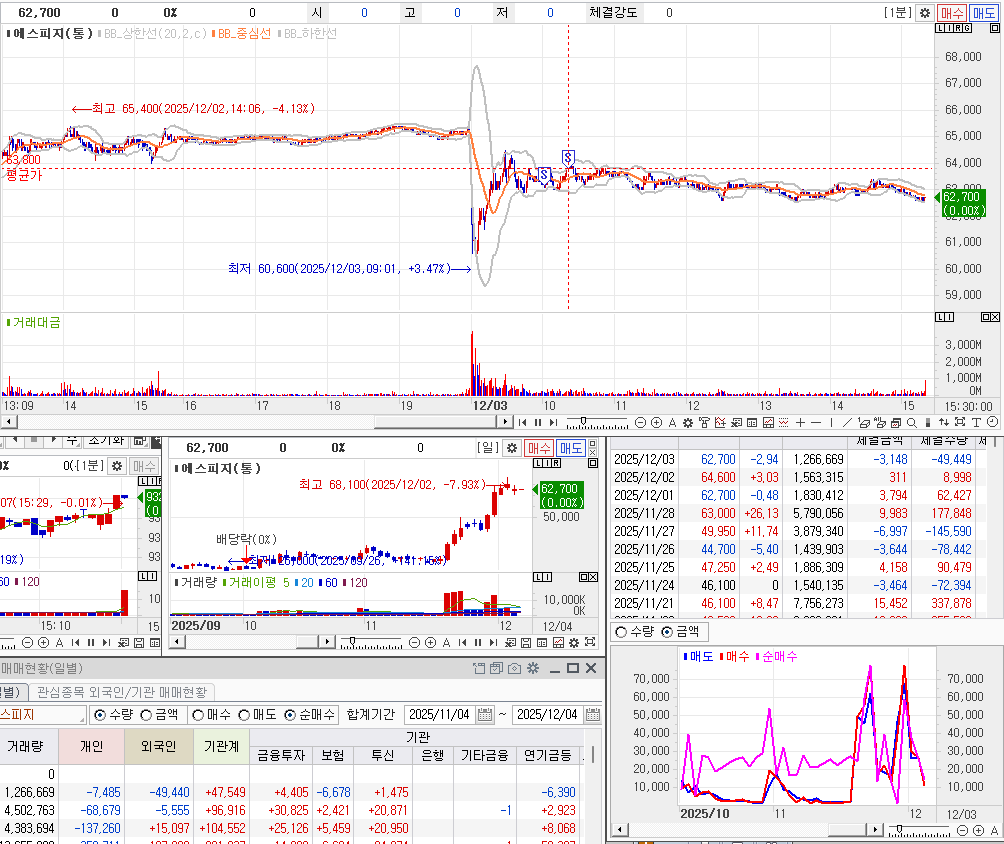Select text tool T in main chart toolbar
Screen dimensions: 1004x844
pyautogui.click(x=976, y=423)
